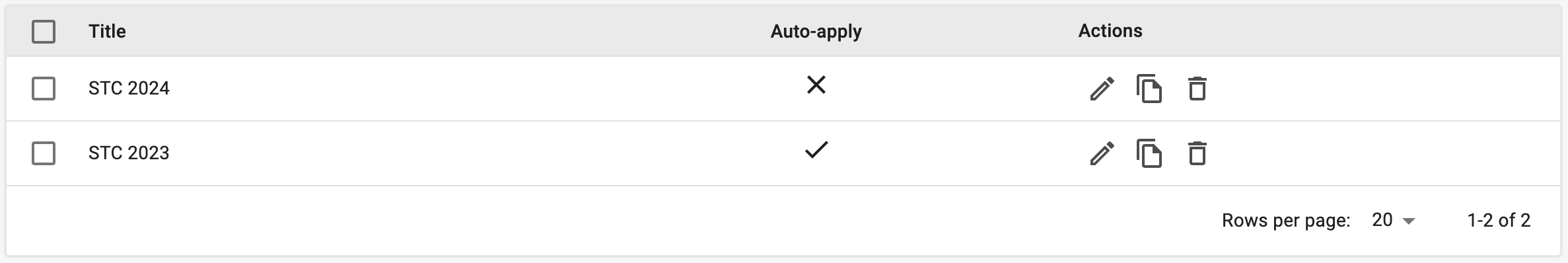Delete the STC 2024 entry
This screenshot has height=263, width=1568.
(x=1197, y=89)
